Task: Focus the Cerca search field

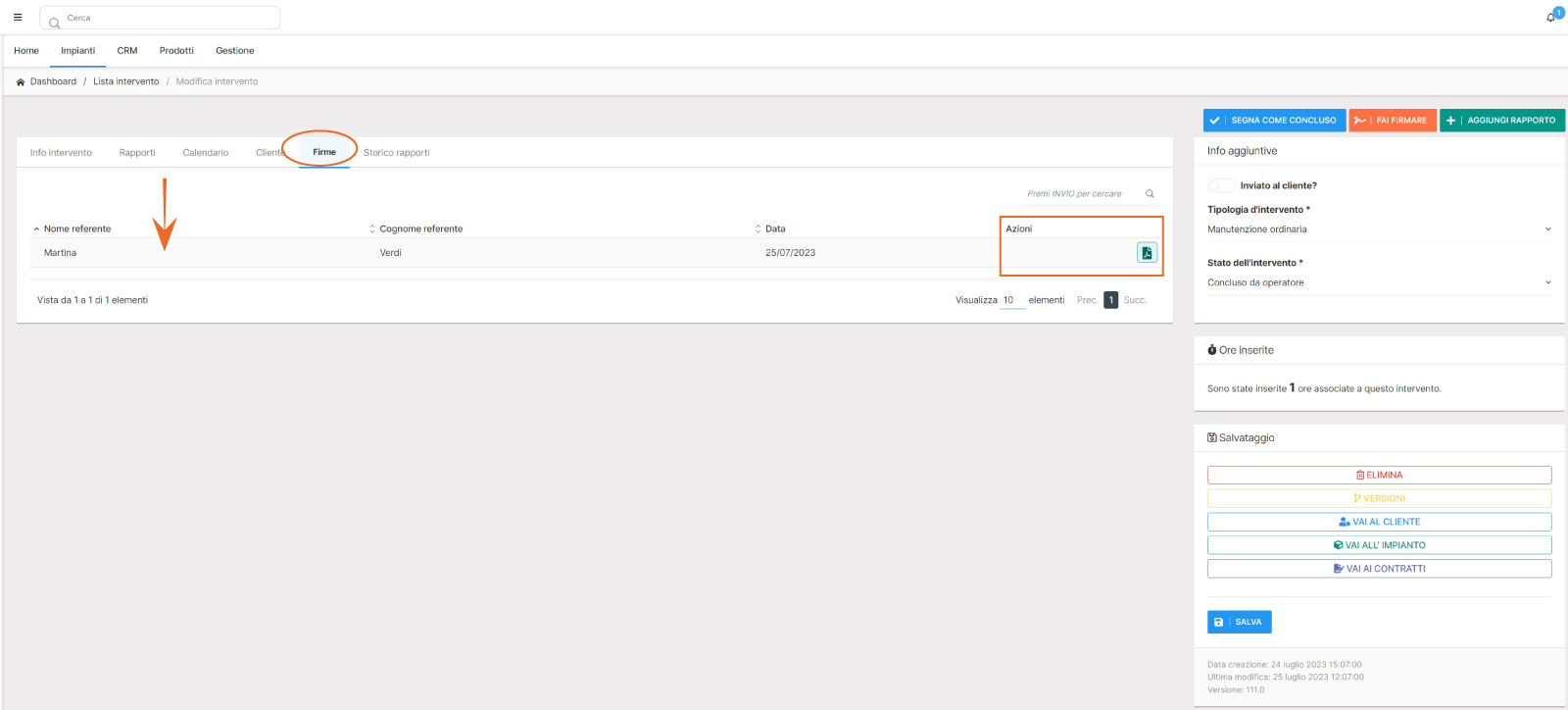Action: (x=167, y=18)
